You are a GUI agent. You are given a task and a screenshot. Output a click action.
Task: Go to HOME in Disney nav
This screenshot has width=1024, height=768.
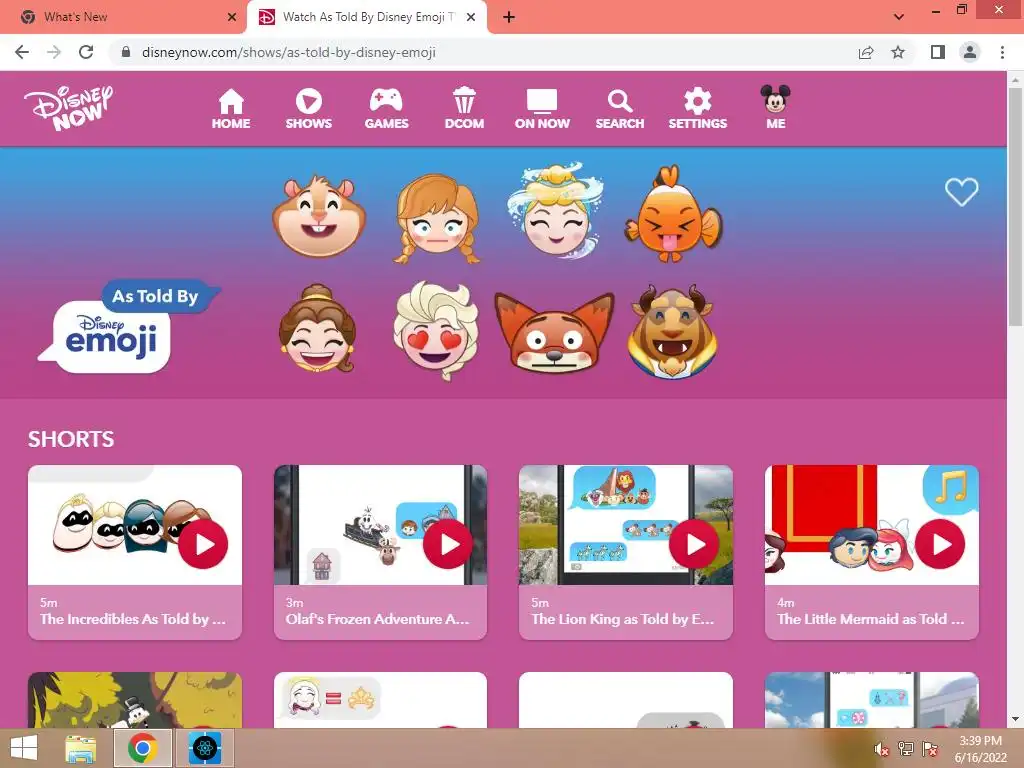click(231, 108)
